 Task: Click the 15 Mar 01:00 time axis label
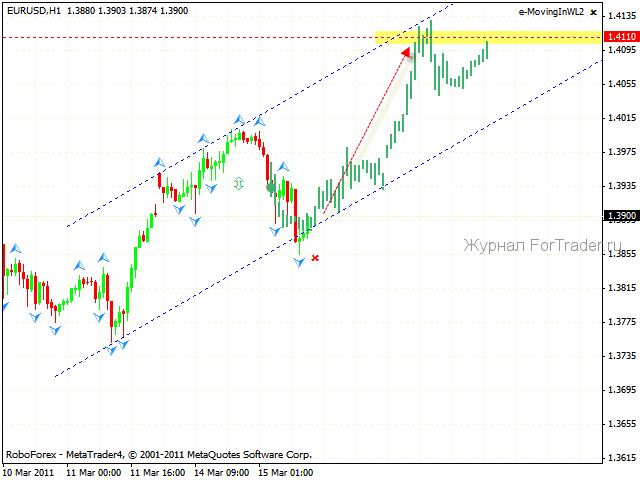coord(284,472)
